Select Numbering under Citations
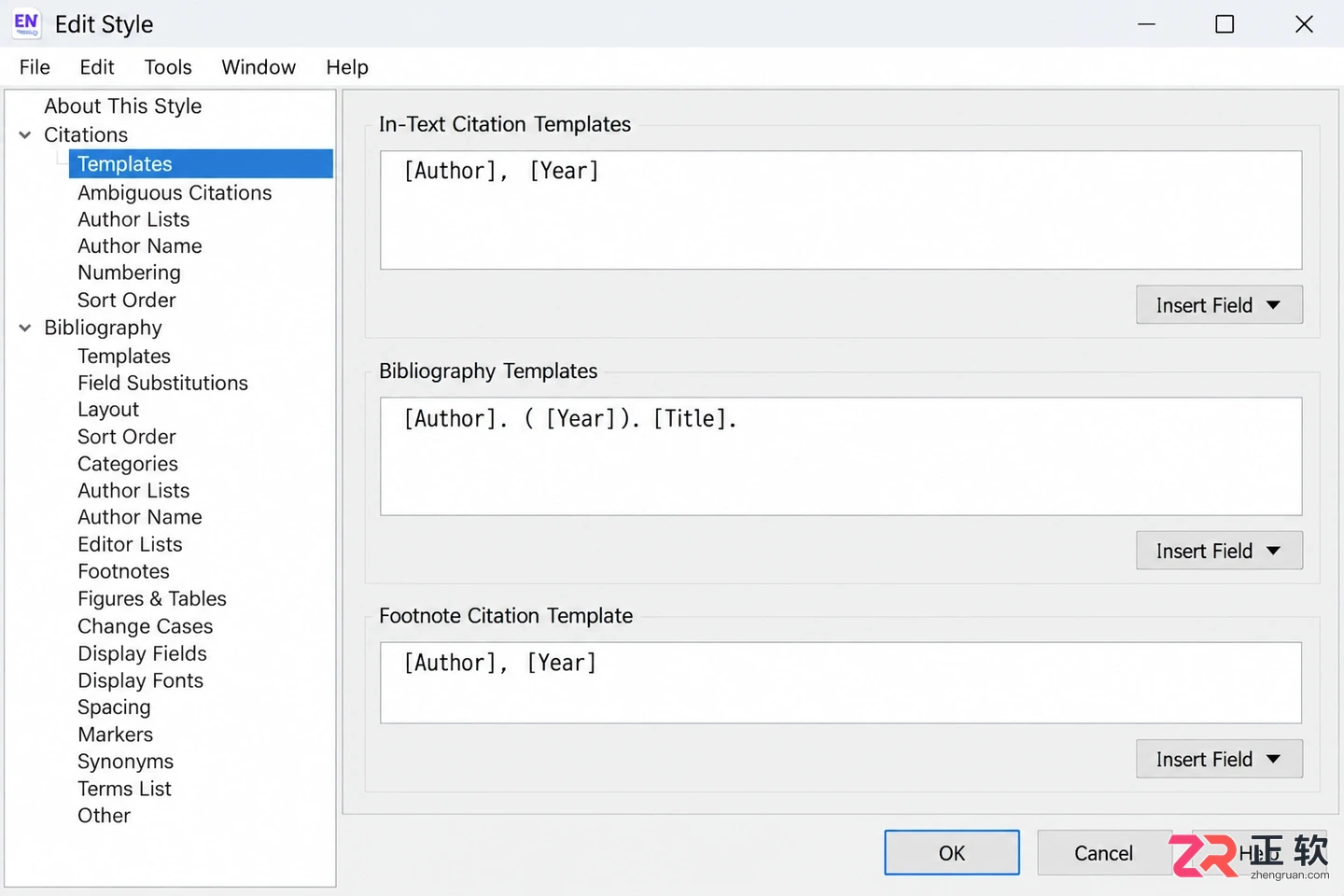The height and width of the screenshot is (896, 1344). (129, 273)
